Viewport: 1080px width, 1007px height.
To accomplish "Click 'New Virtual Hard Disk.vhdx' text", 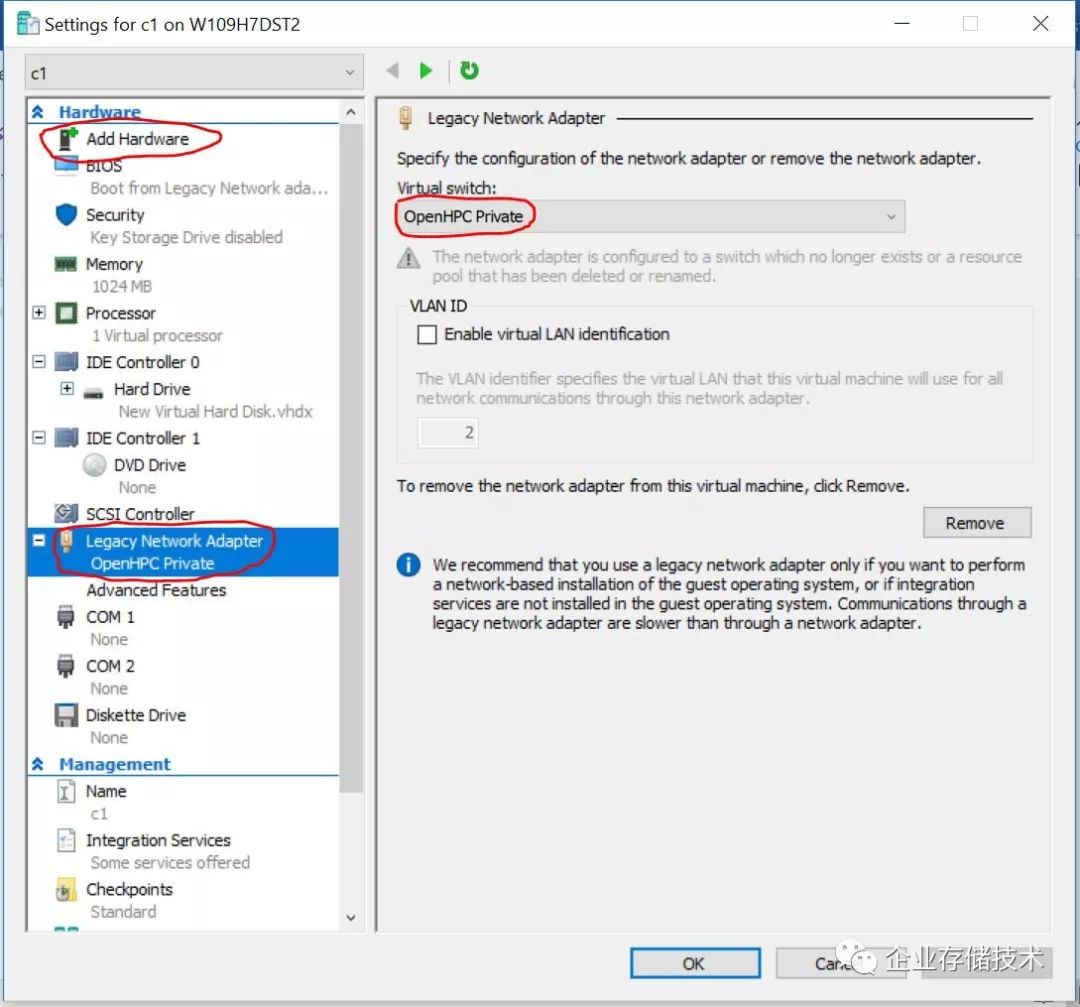I will [216, 412].
